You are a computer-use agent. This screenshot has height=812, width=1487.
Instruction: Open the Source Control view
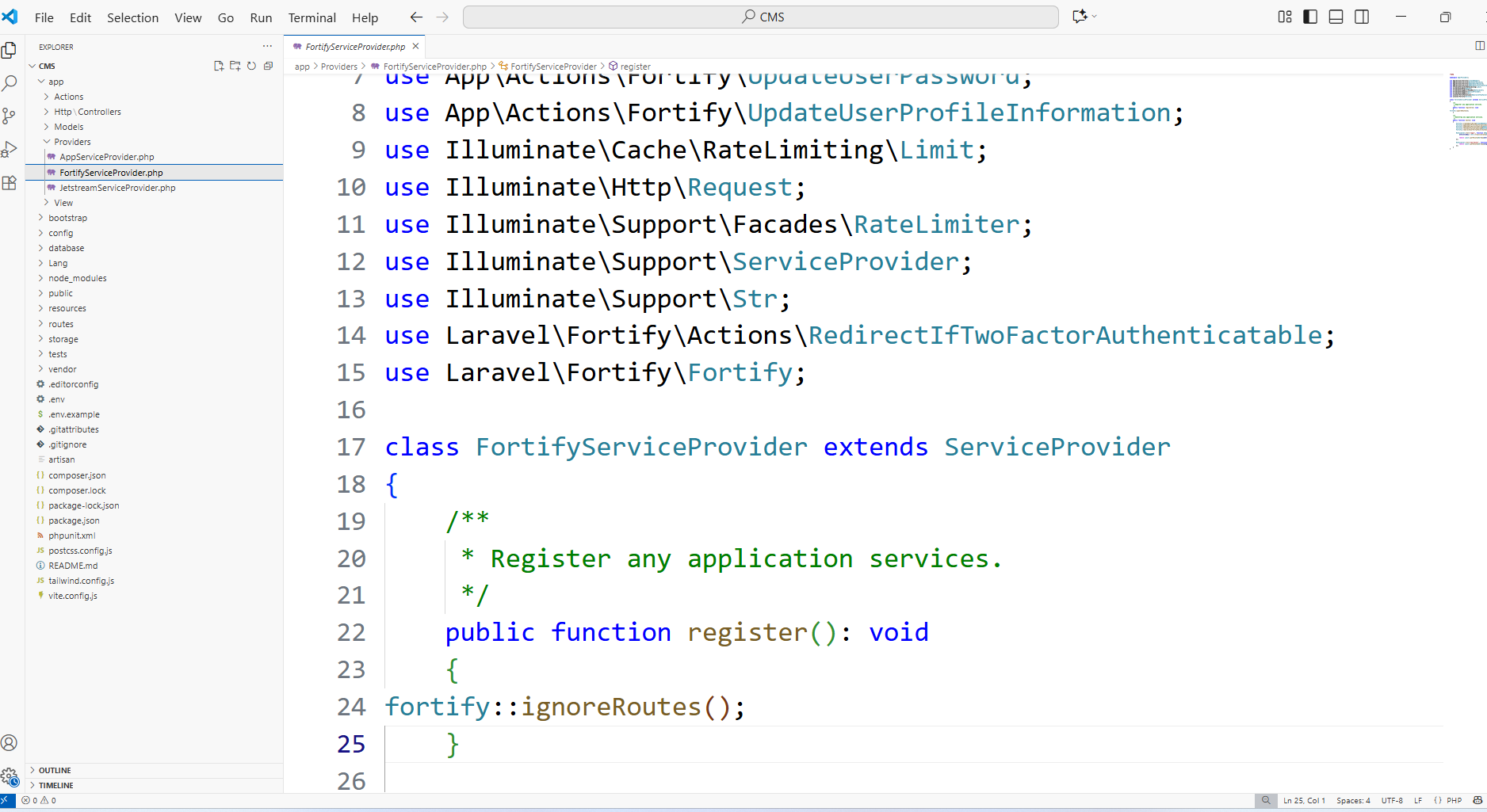coord(10,116)
